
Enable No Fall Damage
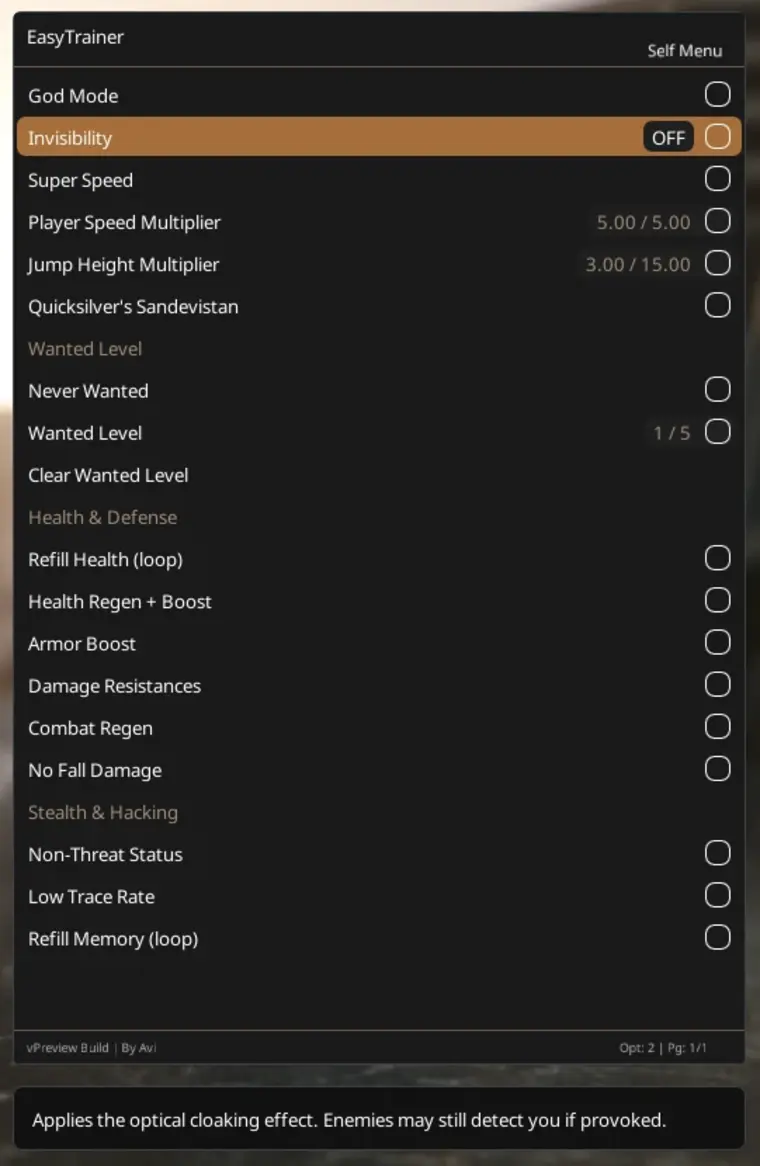(x=717, y=768)
